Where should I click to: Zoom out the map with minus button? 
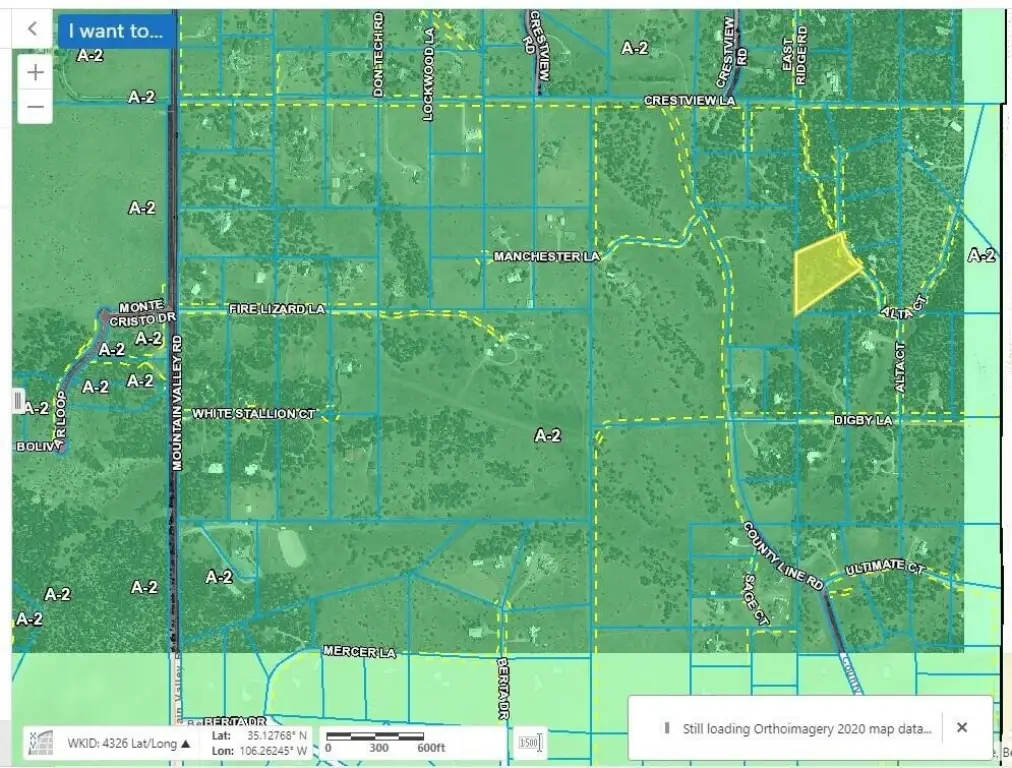(35, 106)
